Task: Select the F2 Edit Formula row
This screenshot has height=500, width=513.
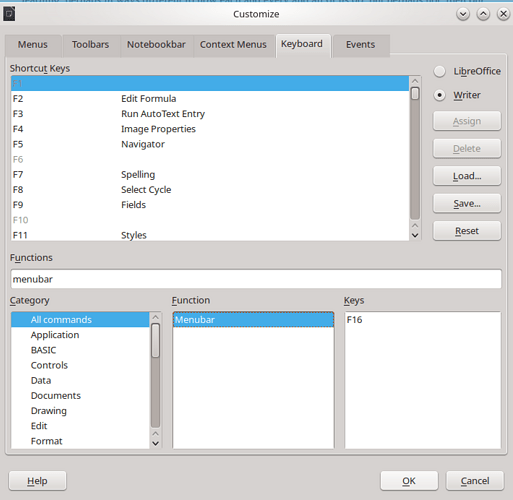Action: tap(210, 99)
